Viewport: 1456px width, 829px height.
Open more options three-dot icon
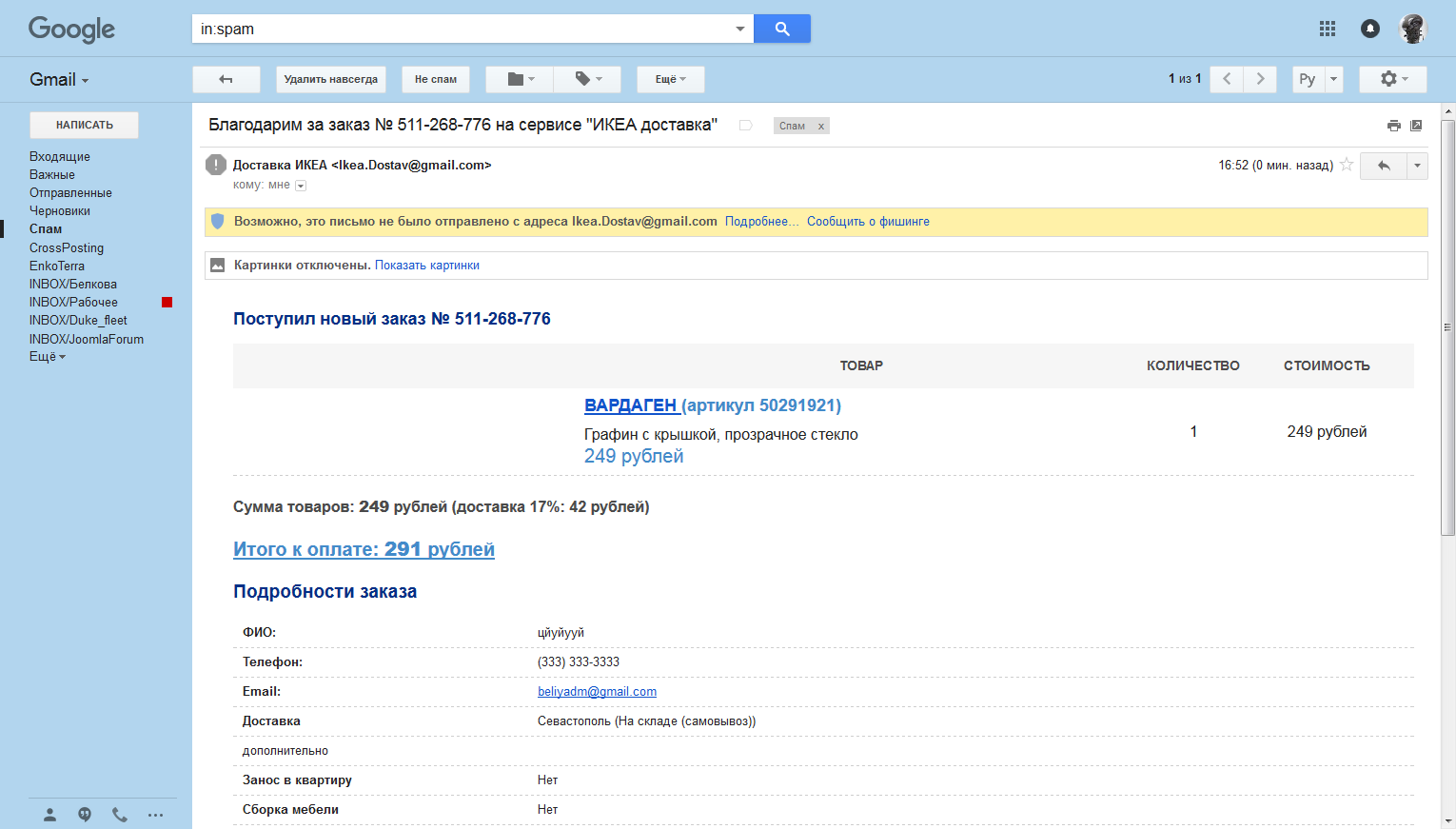point(155,815)
